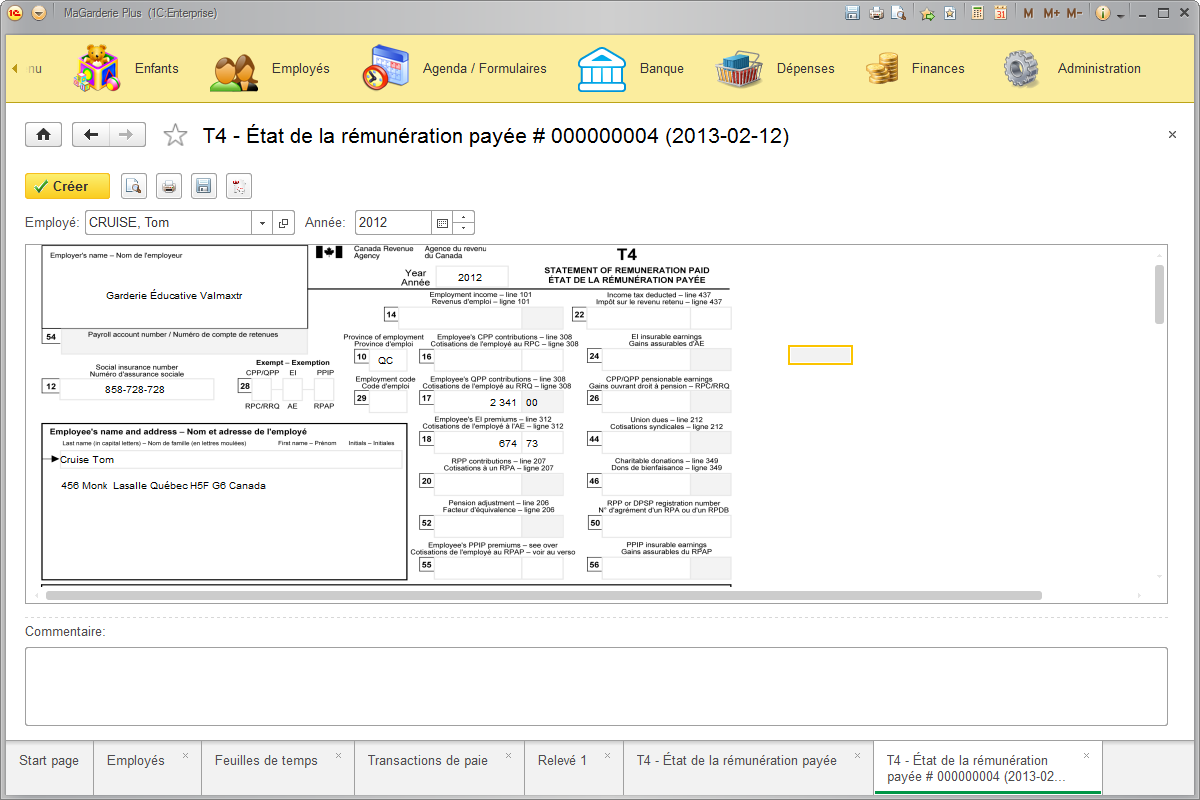
Task: Open the Employé dropdown list
Action: pyautogui.click(x=261, y=222)
